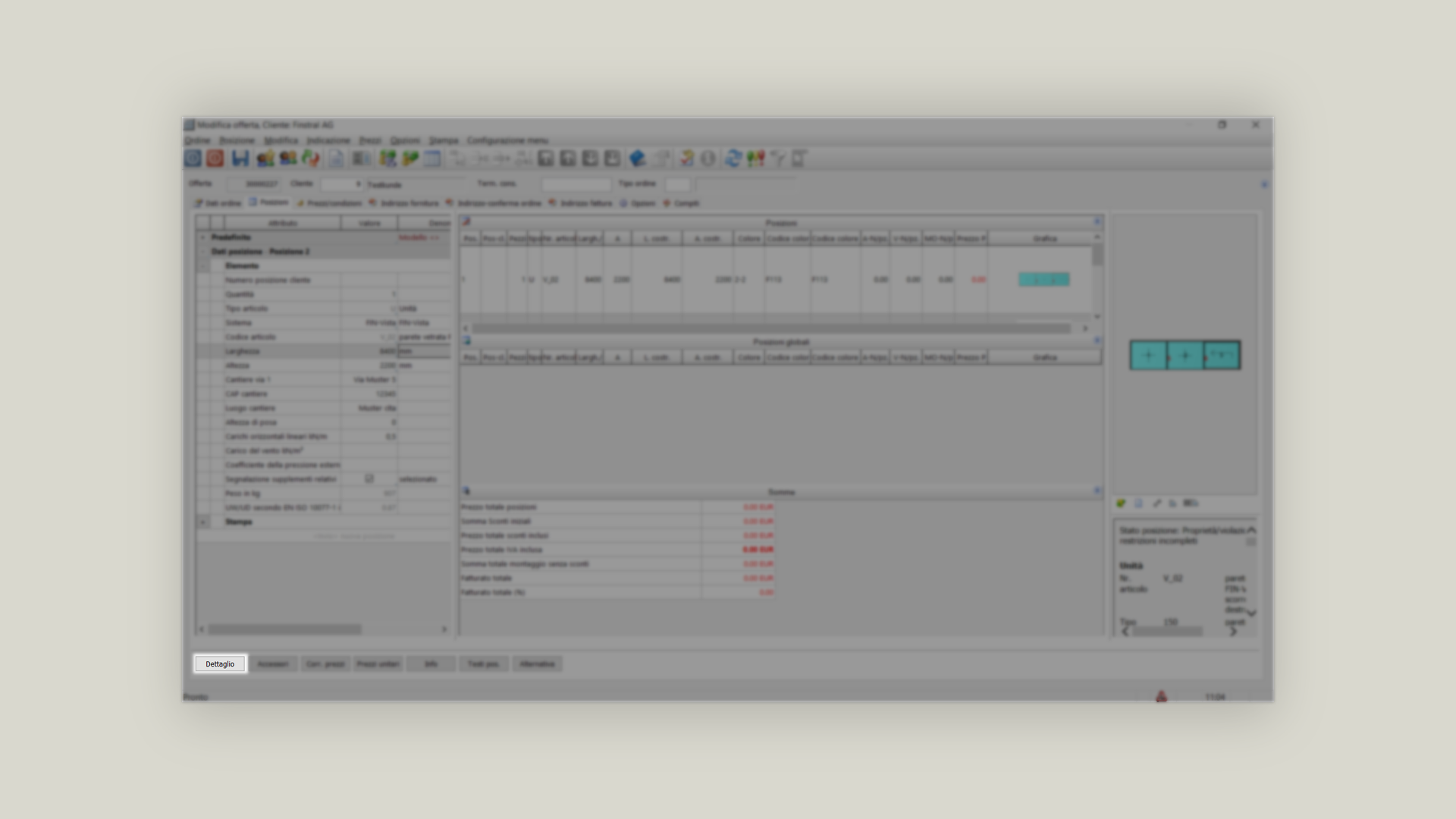Click the Alternativa button
Screen dimensions: 1456x819
coord(537,664)
